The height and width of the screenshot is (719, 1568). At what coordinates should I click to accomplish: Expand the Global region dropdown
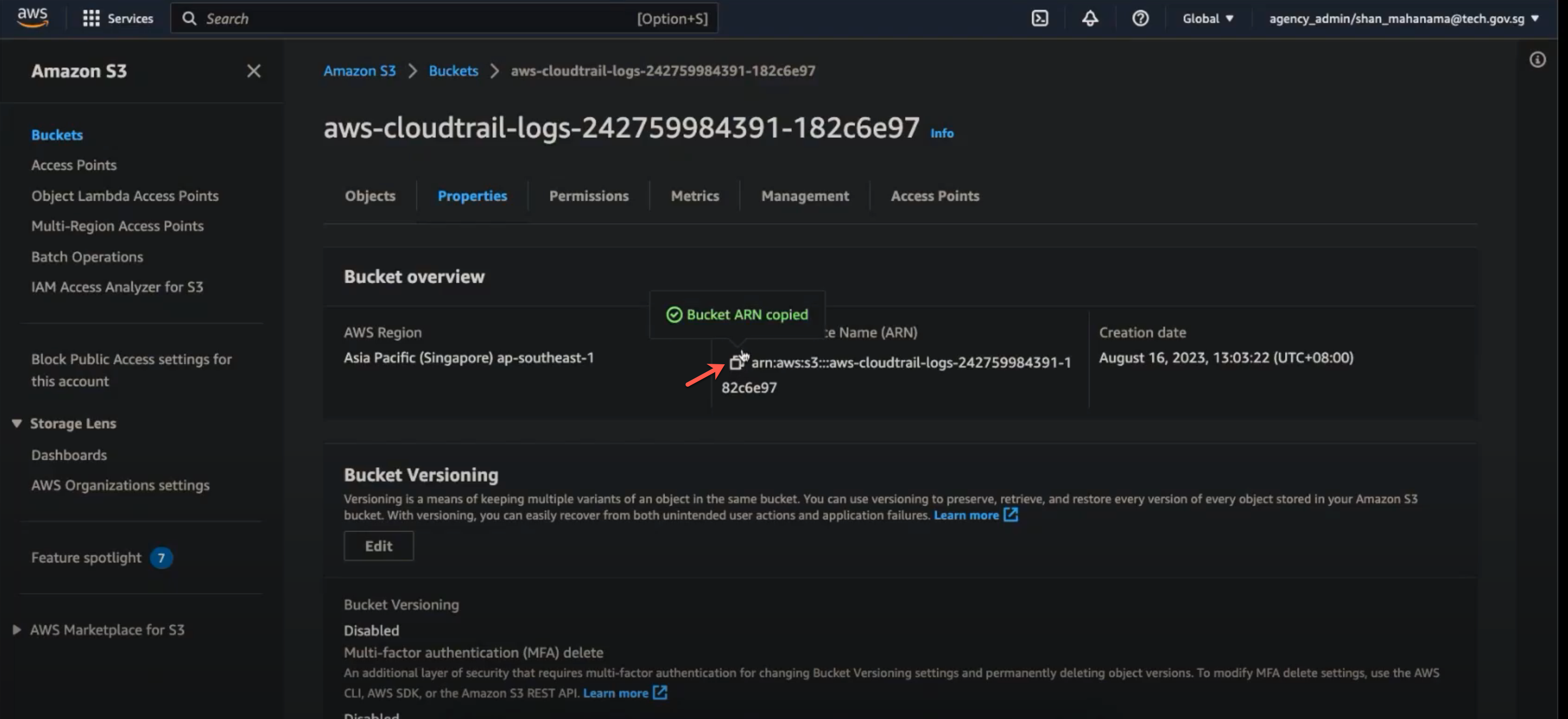(1207, 18)
